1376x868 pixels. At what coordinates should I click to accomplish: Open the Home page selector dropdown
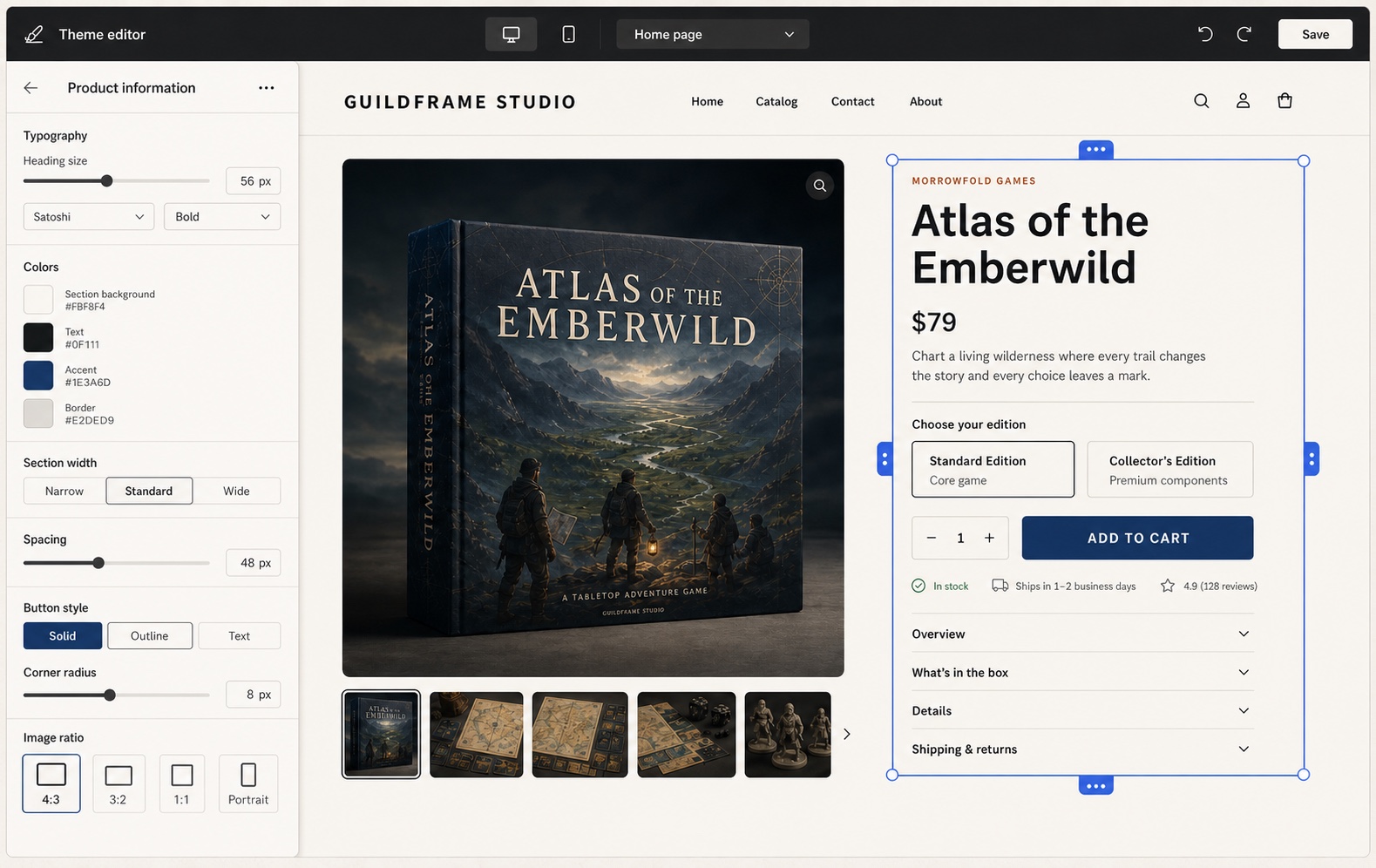pyautogui.click(x=713, y=34)
